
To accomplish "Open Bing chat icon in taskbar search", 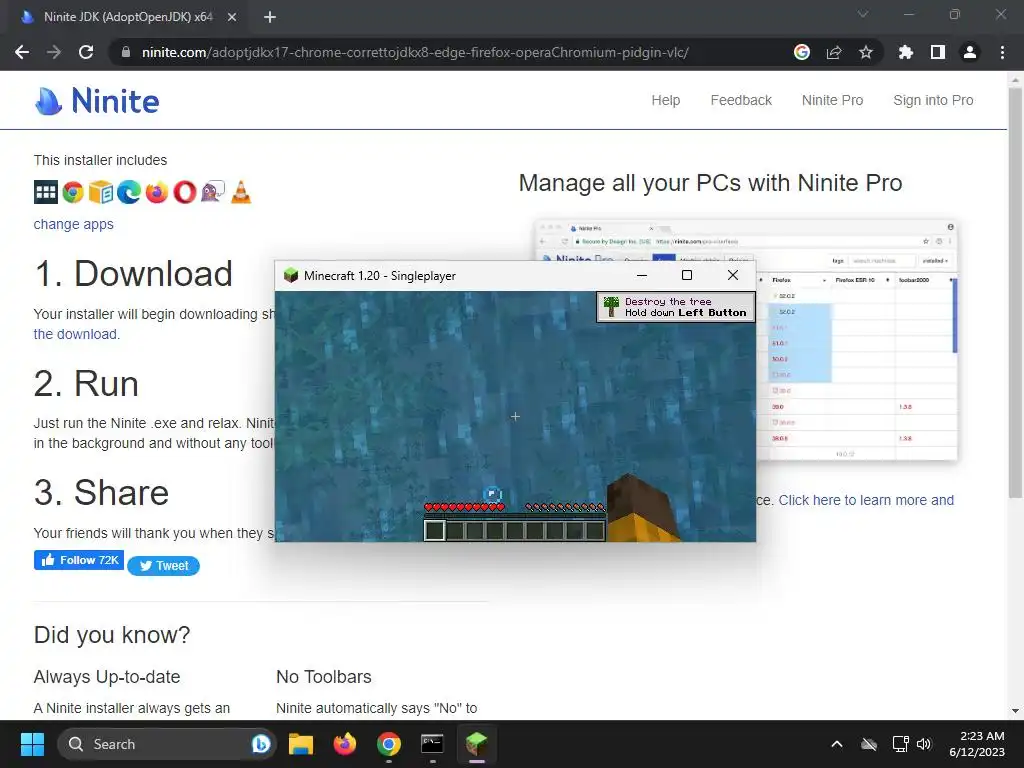I will pos(261,744).
